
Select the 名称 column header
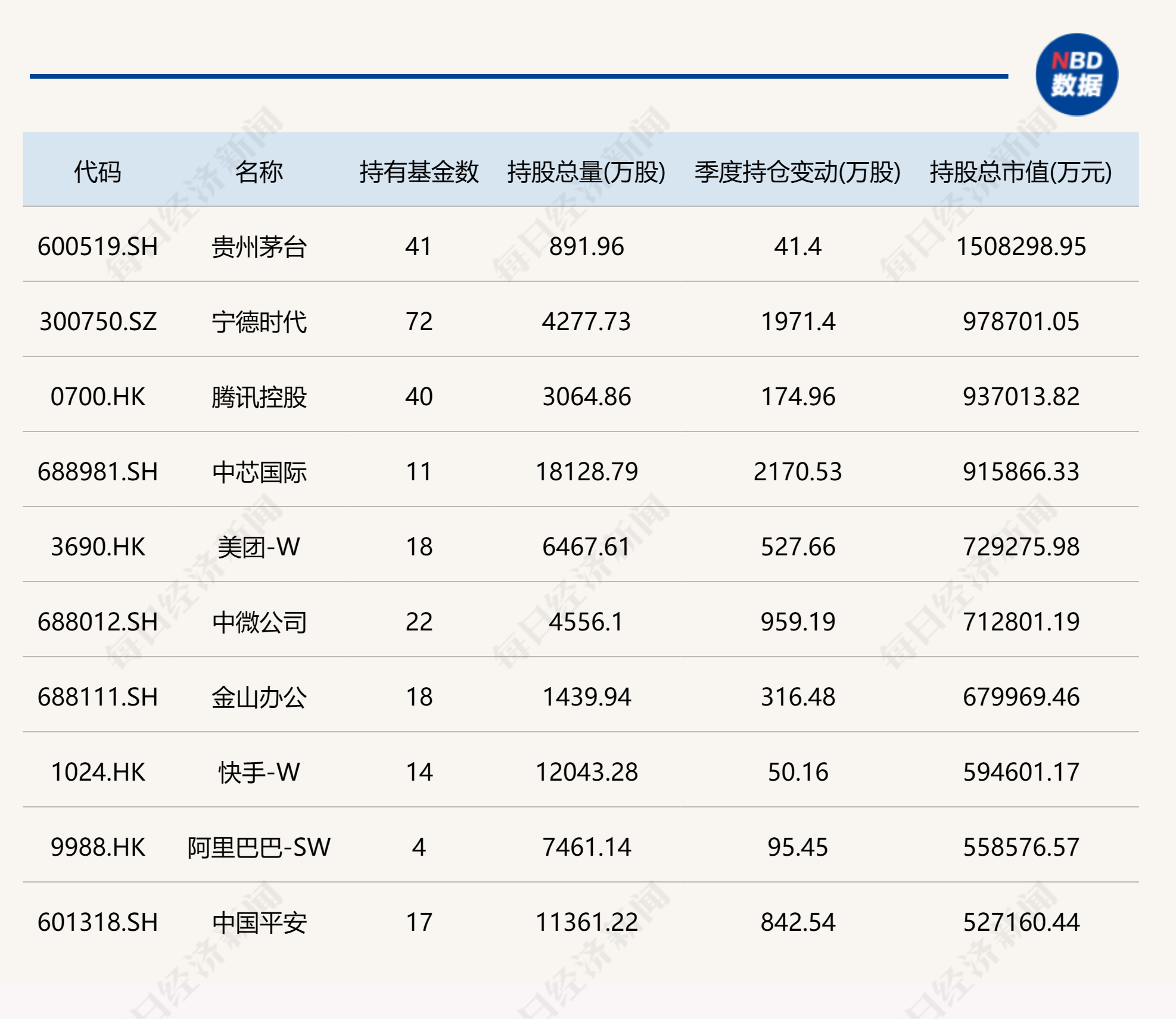click(x=259, y=172)
